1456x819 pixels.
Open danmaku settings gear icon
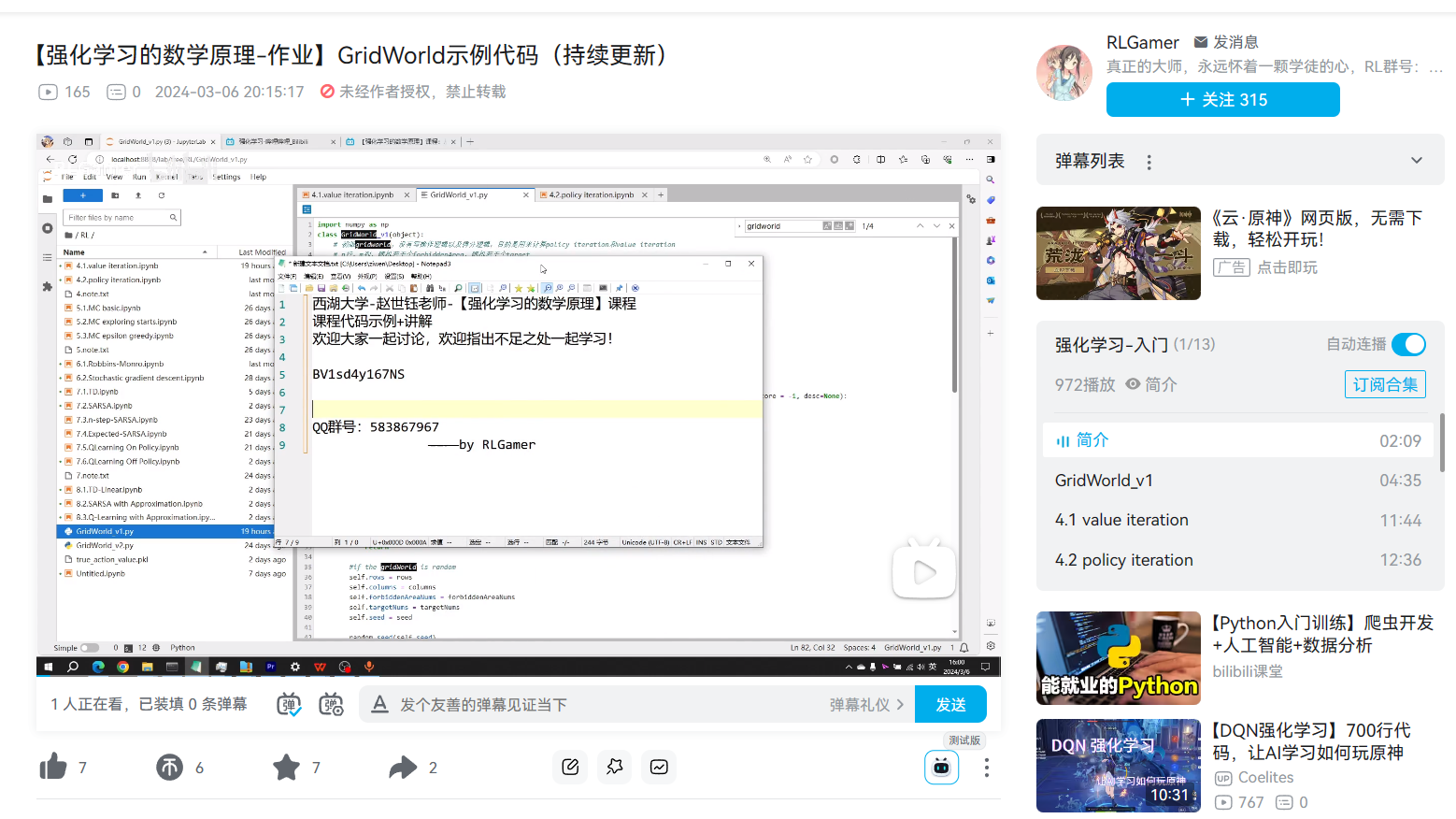tap(331, 704)
